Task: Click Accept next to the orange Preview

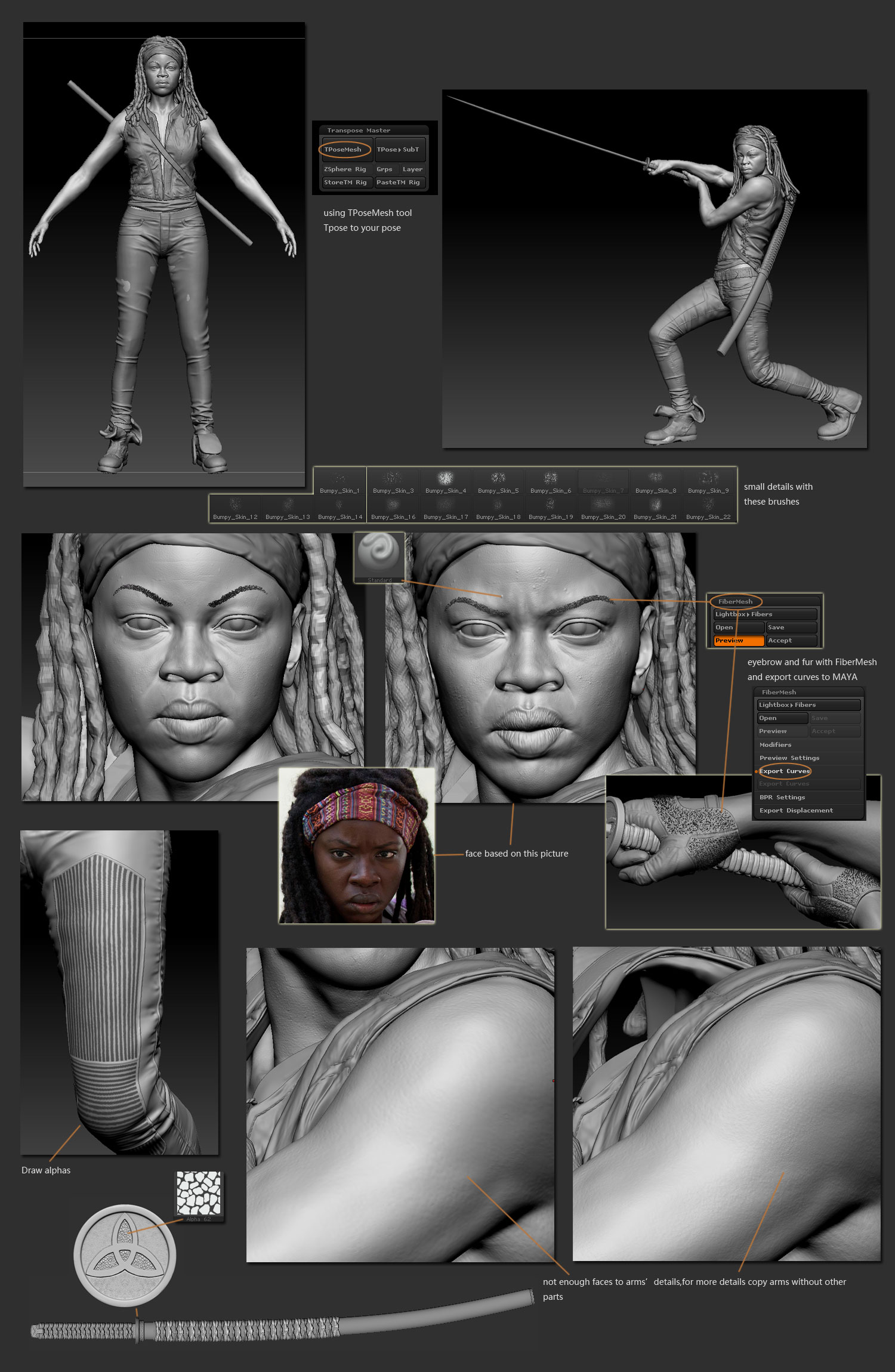Action: point(792,641)
